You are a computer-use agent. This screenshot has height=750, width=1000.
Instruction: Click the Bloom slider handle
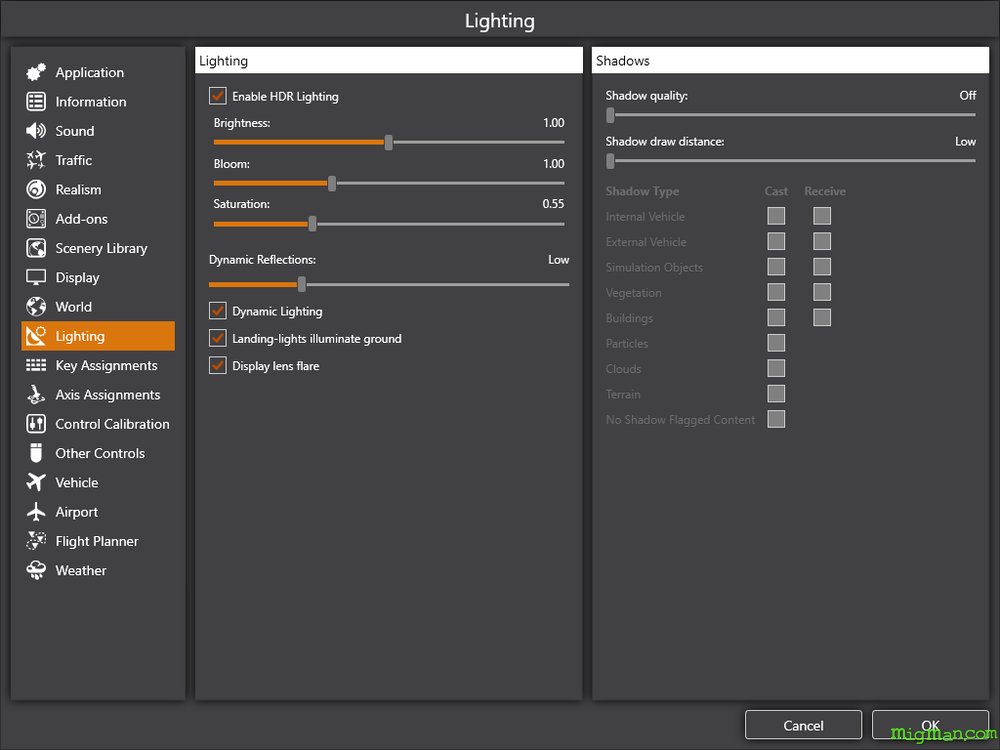[x=332, y=183]
